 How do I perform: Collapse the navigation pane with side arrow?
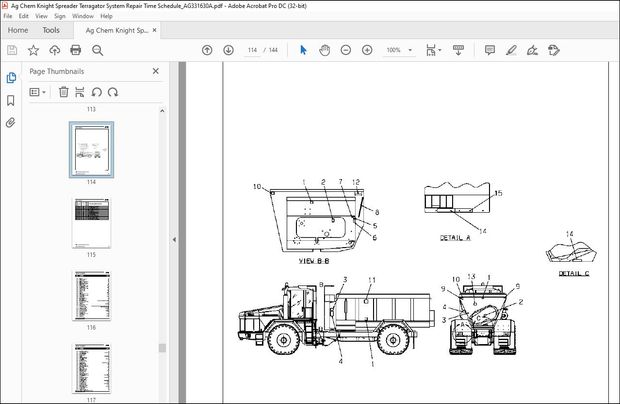[175, 240]
